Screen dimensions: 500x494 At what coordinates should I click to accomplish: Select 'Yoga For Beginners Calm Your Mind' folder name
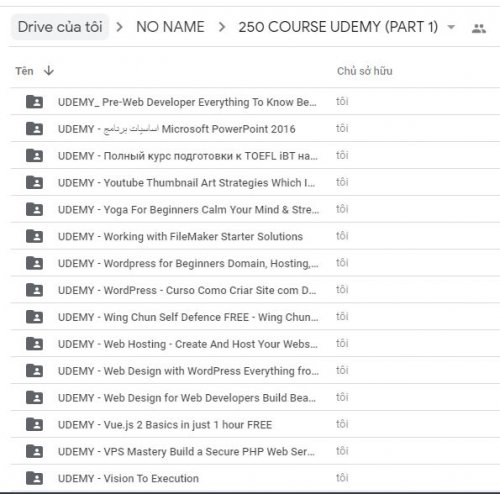[188, 210]
